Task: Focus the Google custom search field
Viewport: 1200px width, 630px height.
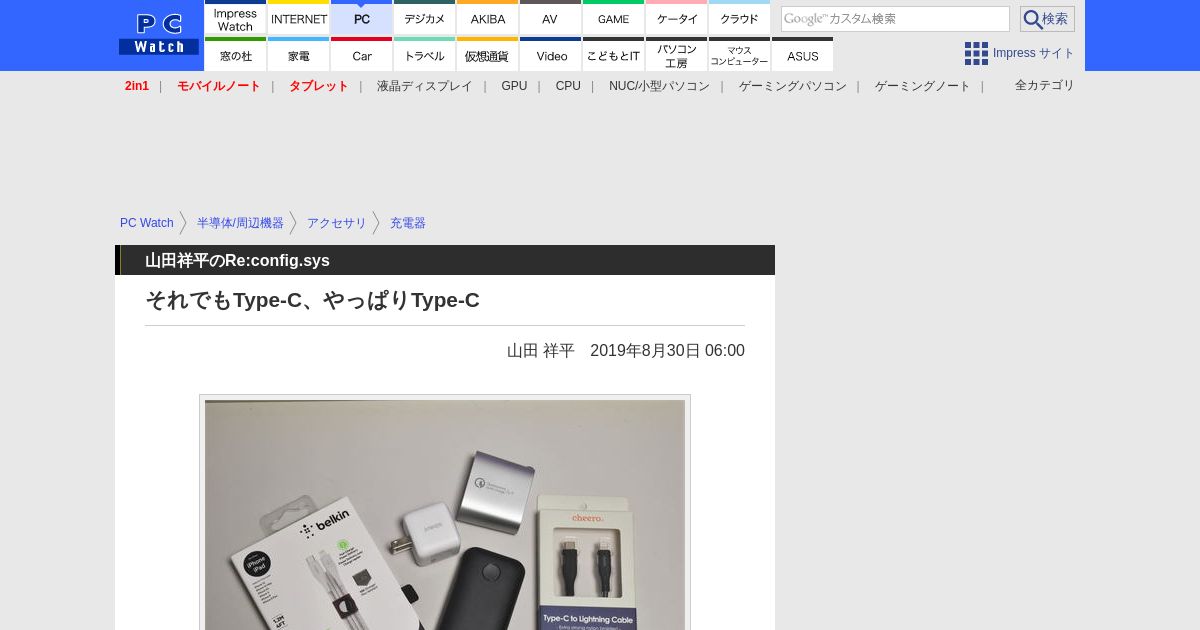Action: pyautogui.click(x=895, y=19)
